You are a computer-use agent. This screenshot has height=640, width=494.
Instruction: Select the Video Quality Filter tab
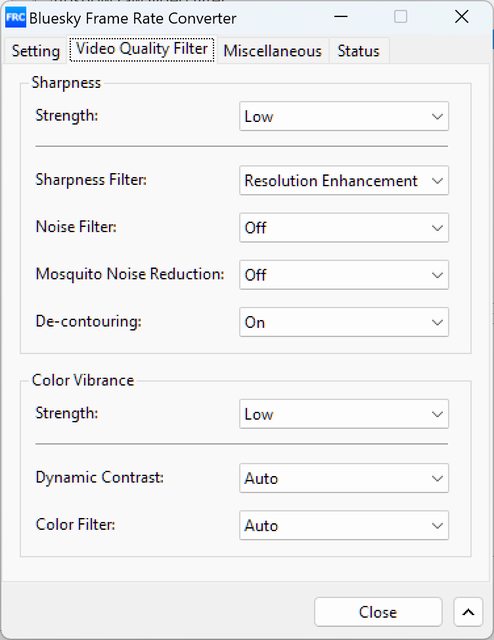coord(142,49)
